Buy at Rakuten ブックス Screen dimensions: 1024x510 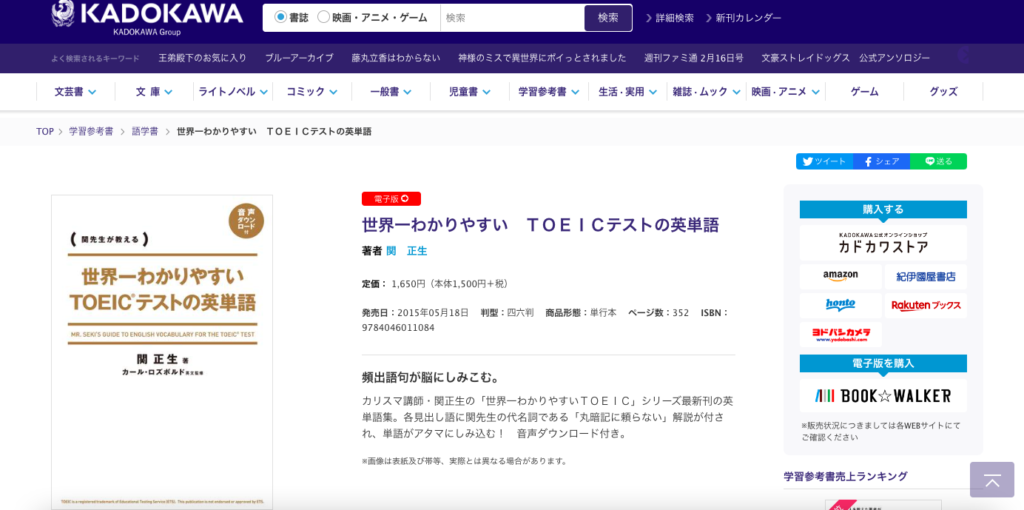[926, 305]
